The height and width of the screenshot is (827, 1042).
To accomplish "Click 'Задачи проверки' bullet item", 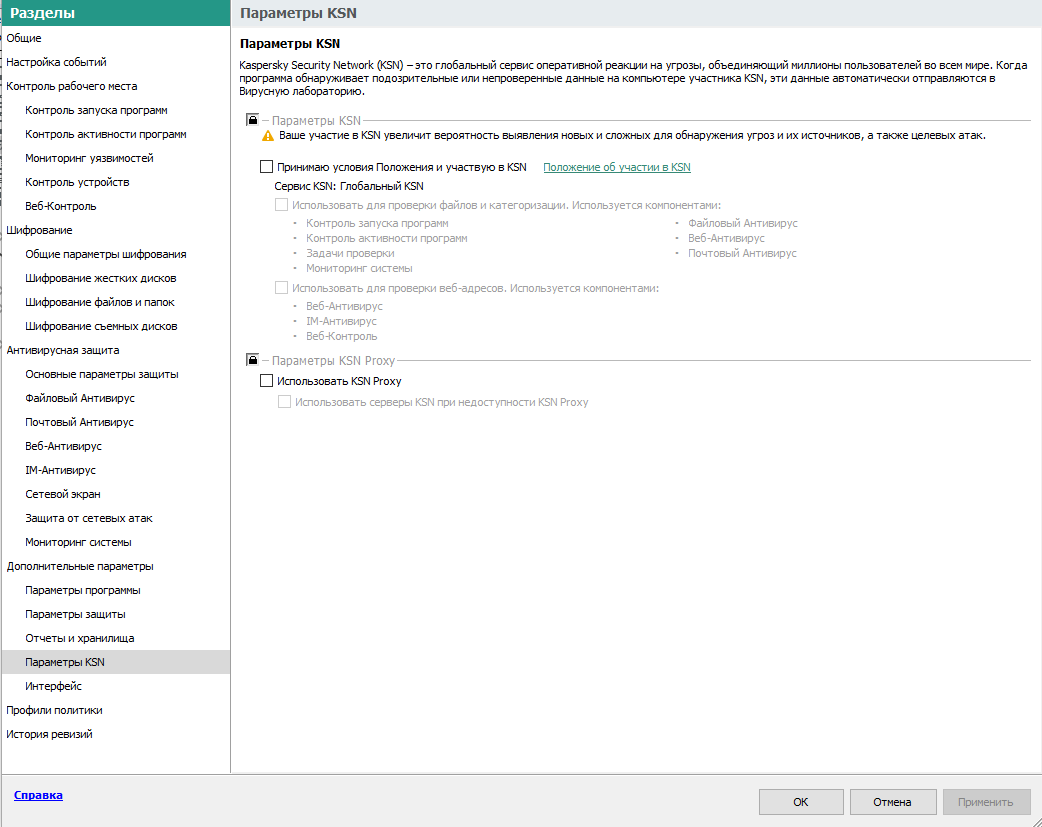I will click(350, 253).
